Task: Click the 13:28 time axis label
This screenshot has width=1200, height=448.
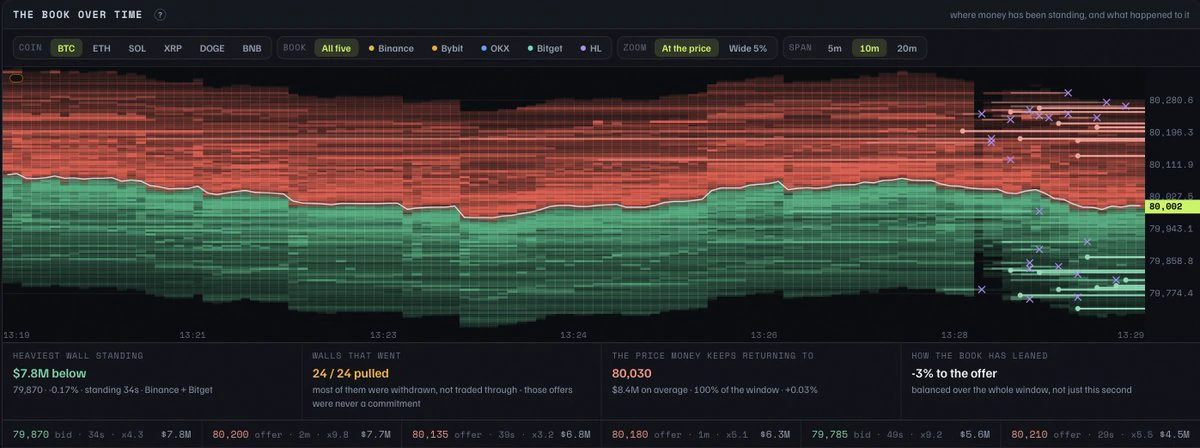Action: point(955,335)
